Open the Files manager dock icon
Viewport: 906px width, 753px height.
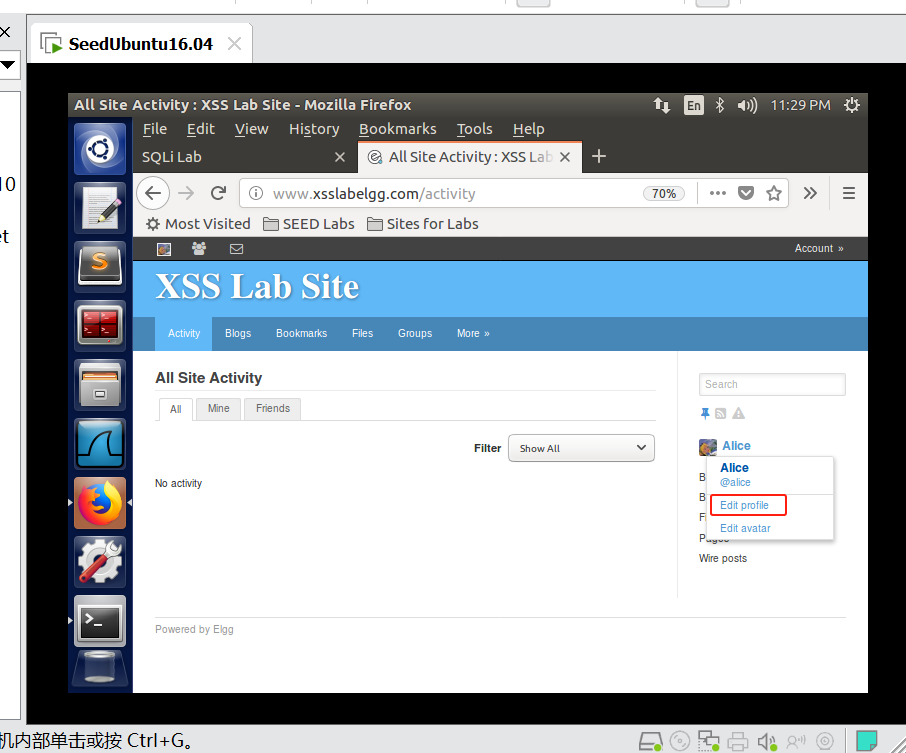pos(100,384)
